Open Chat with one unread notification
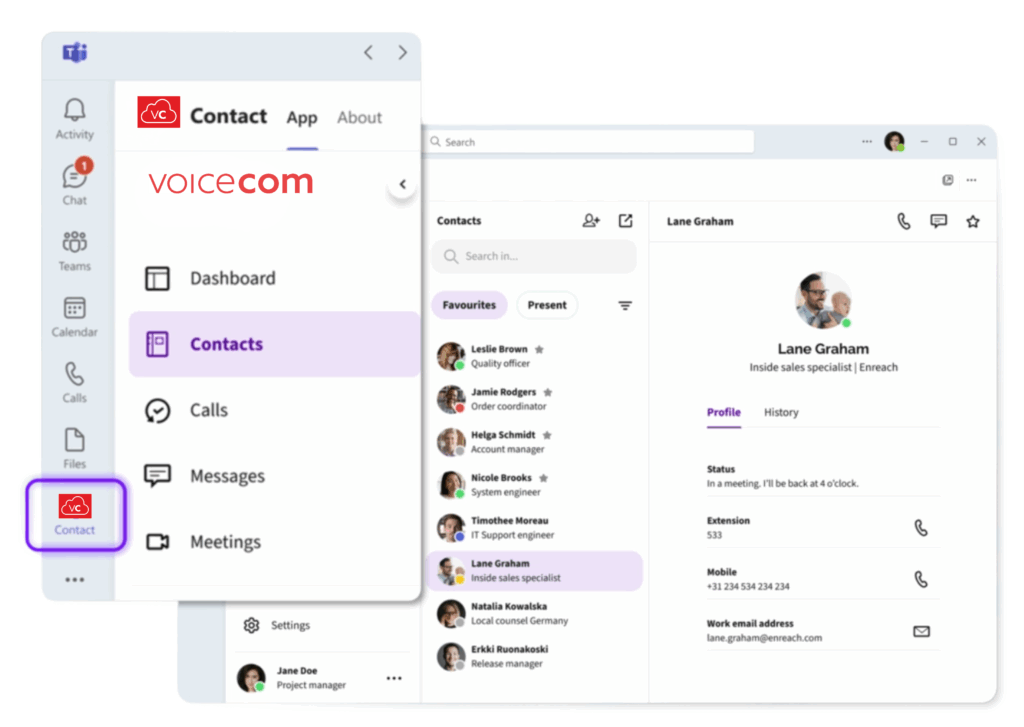The width and height of the screenshot is (1024, 727). (x=74, y=182)
